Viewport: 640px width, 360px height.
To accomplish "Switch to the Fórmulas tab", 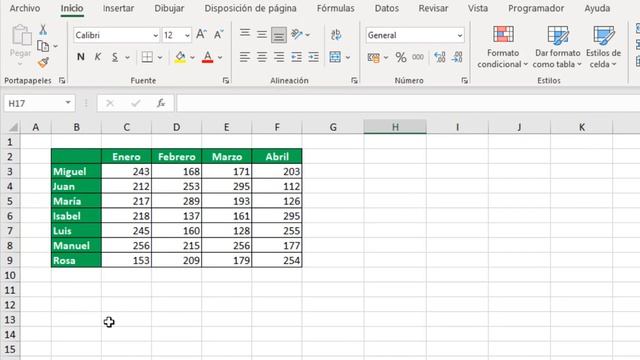I will tap(336, 8).
